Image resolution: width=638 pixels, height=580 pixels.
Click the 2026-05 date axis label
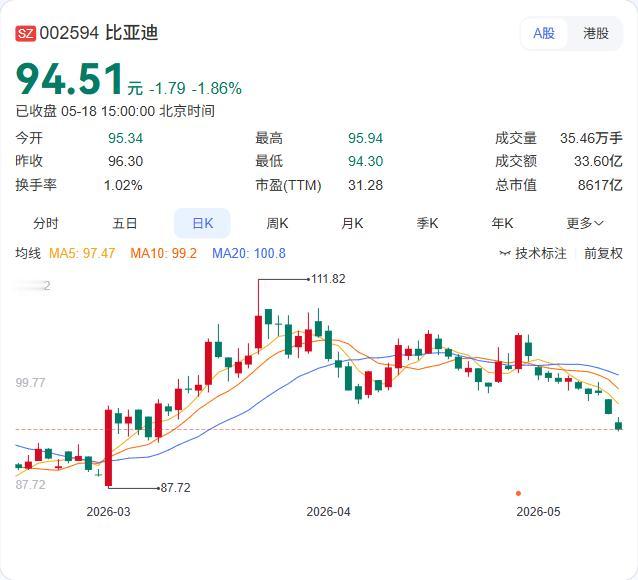tap(538, 512)
